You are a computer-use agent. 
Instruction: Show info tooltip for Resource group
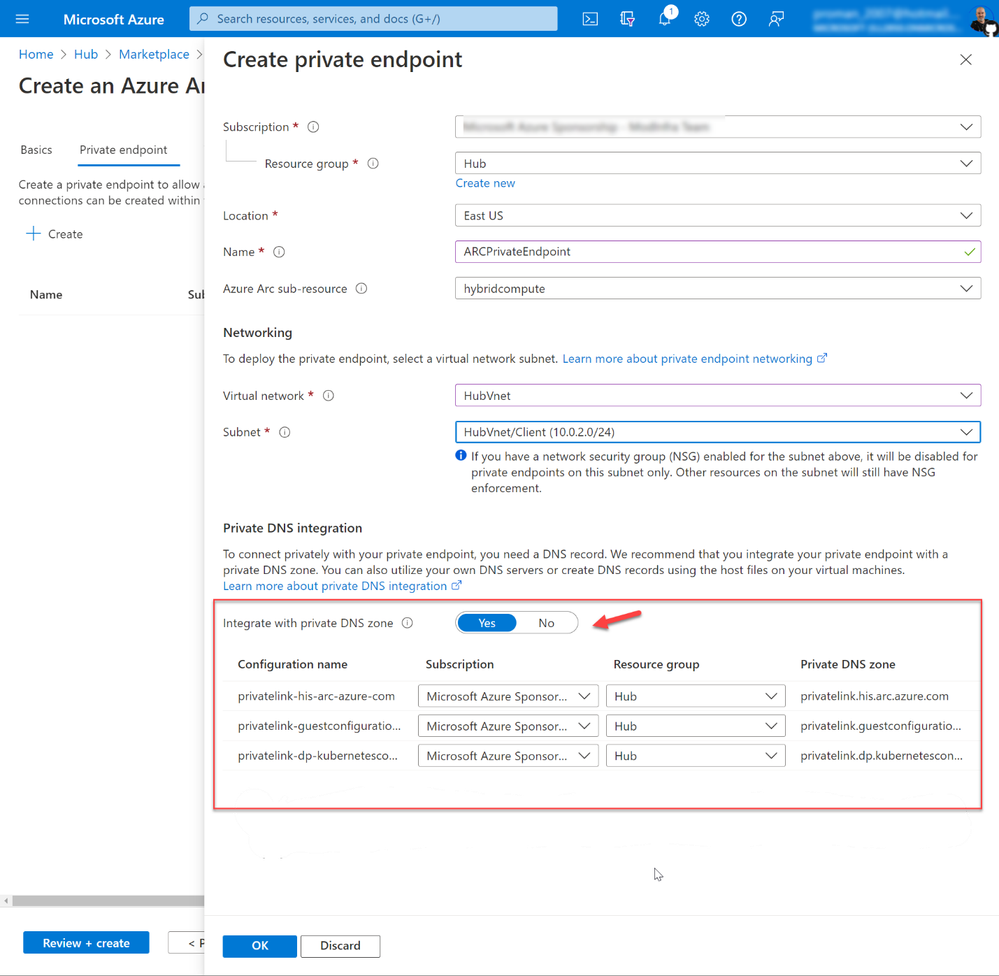tap(373, 164)
